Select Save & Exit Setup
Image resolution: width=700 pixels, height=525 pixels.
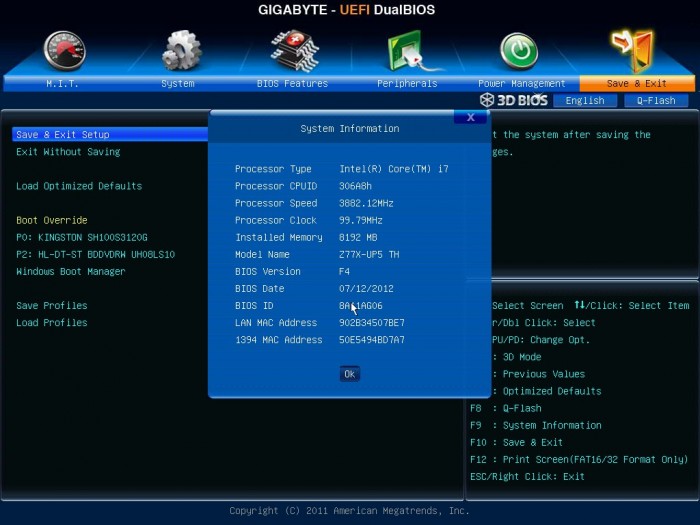pos(110,134)
